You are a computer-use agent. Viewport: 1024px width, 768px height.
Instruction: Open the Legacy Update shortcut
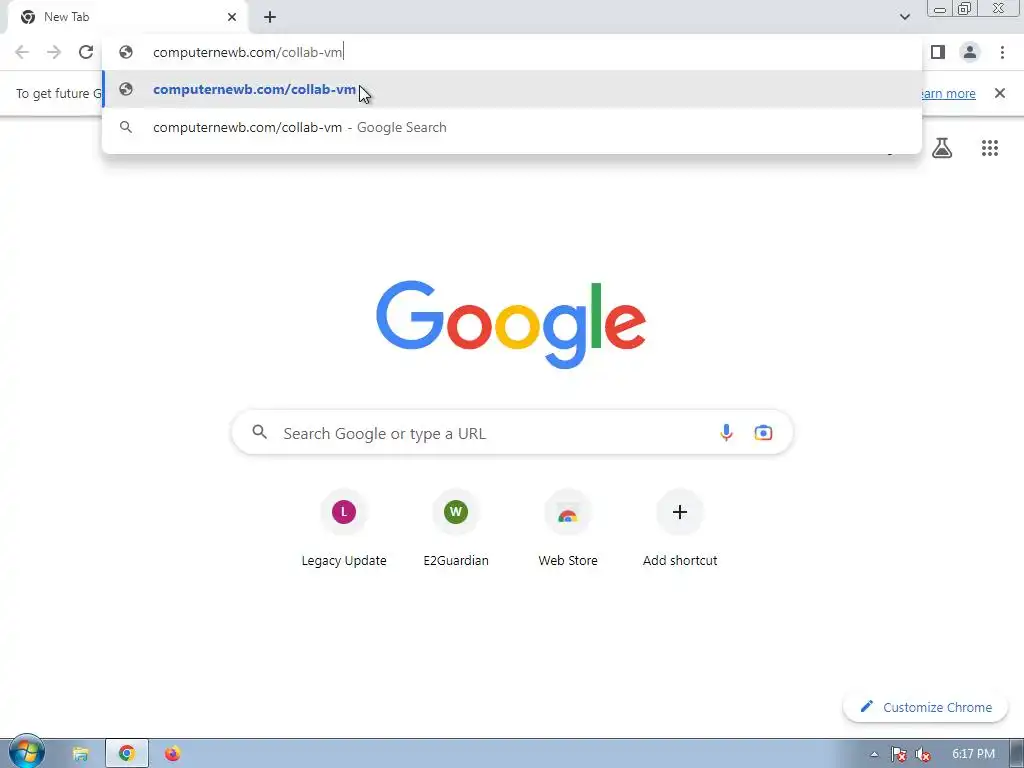pyautogui.click(x=344, y=530)
